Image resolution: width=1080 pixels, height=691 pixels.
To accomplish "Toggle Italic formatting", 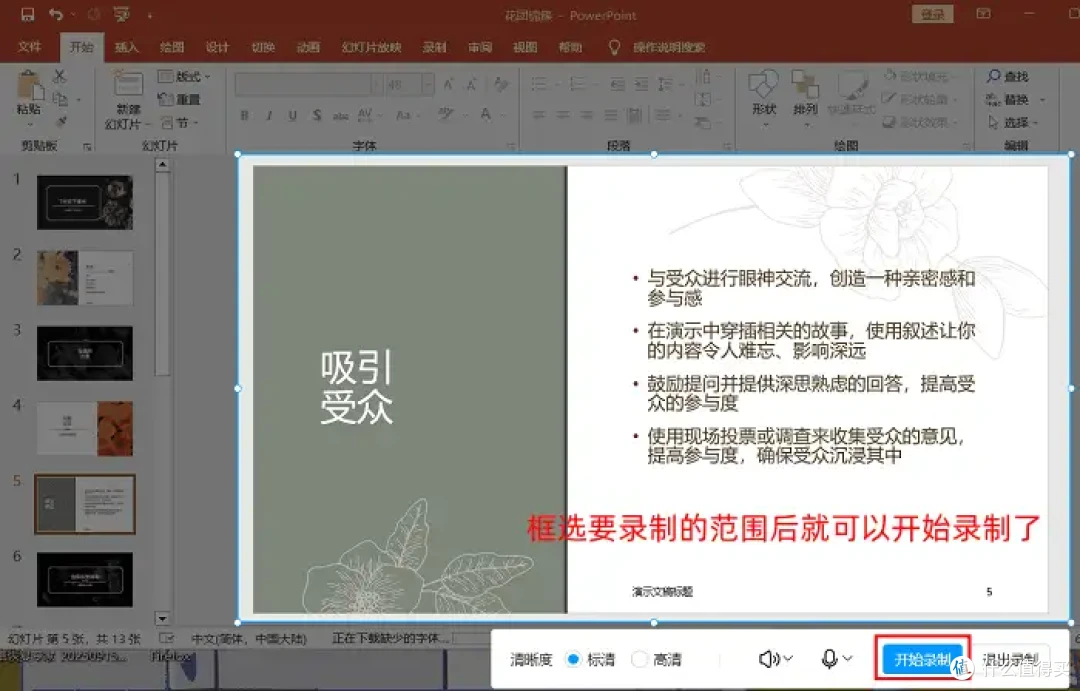I will [269, 116].
